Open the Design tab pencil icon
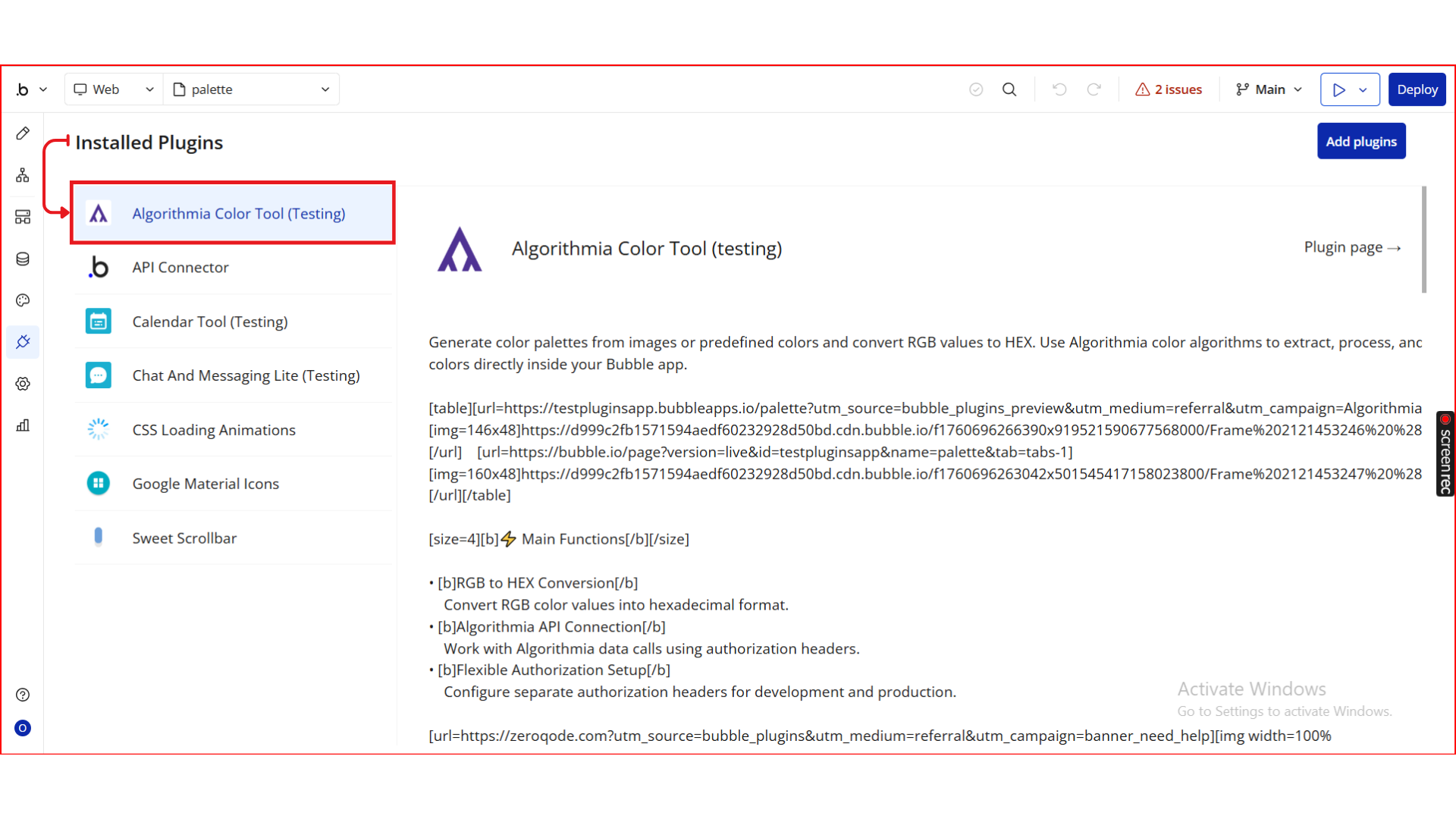The height and width of the screenshot is (819, 1456). [23, 133]
